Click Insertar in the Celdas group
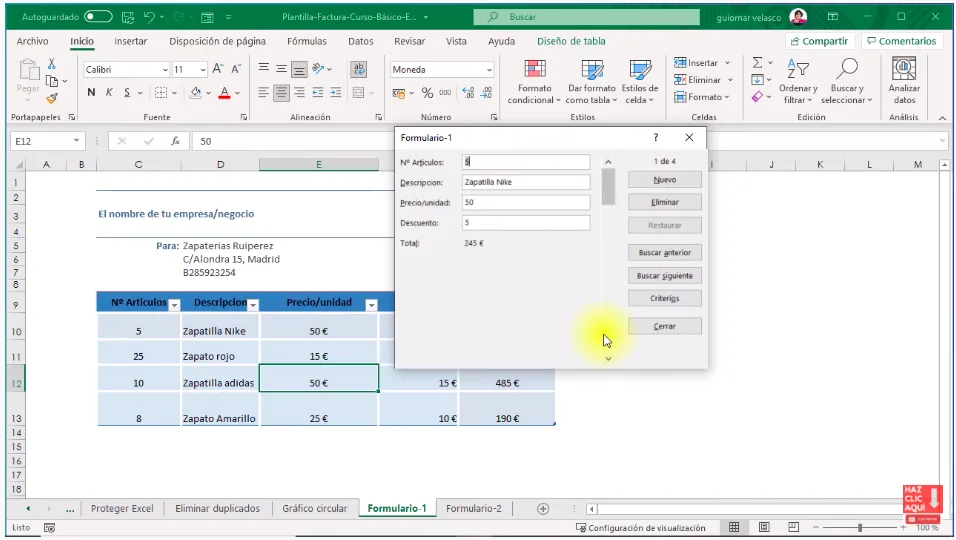This screenshot has width=956, height=540. tap(696, 63)
